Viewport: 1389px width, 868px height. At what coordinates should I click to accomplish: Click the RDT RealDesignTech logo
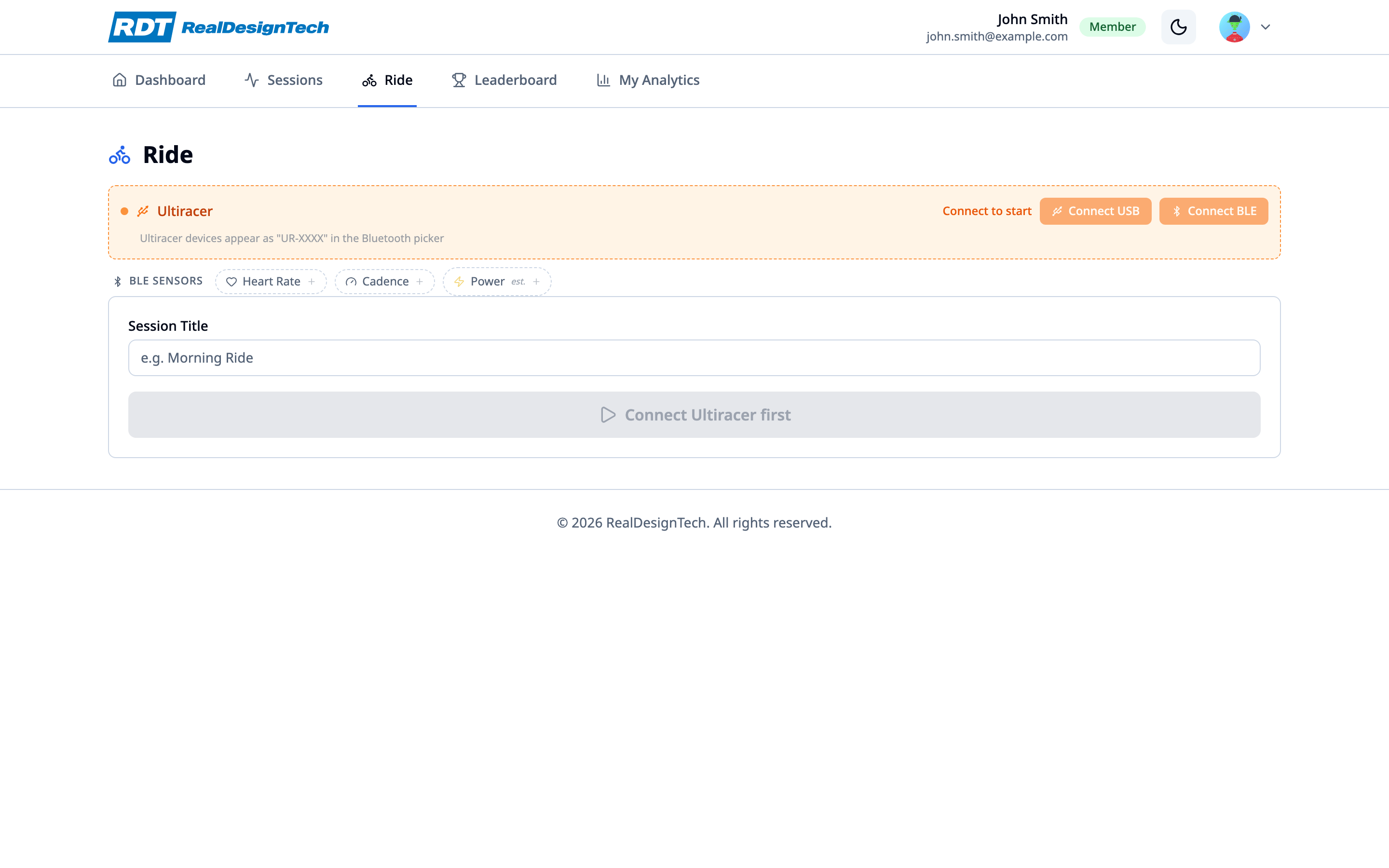pos(218,27)
